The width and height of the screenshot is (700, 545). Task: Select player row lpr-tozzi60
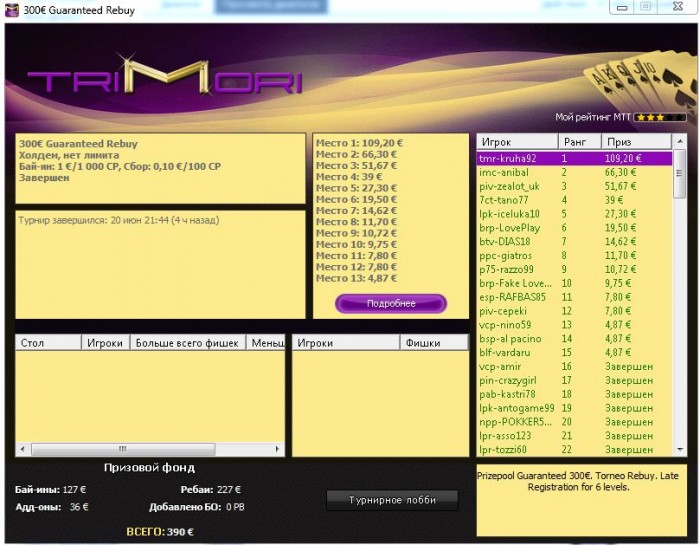[575, 449]
